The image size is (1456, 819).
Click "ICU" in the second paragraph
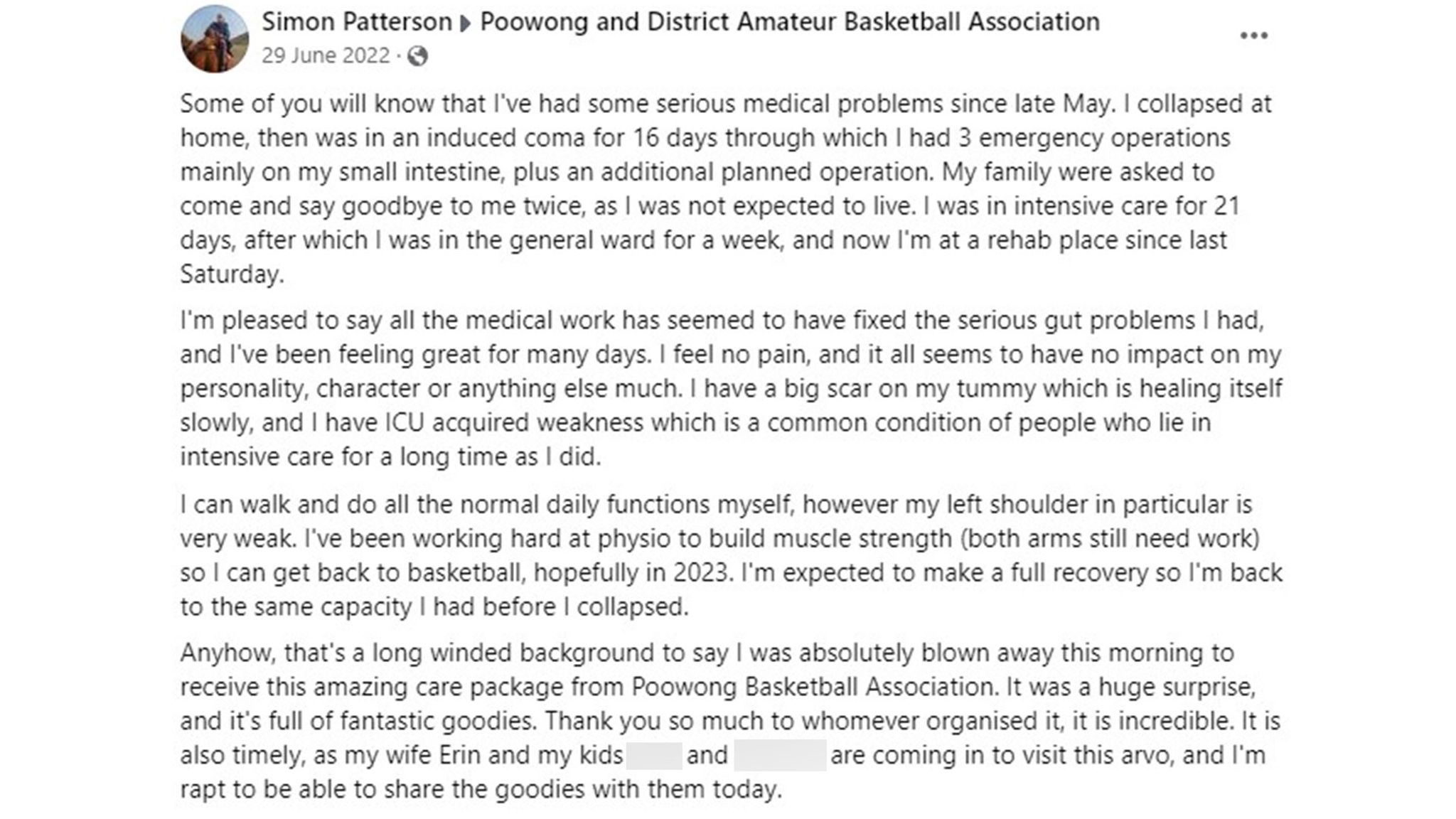405,422
